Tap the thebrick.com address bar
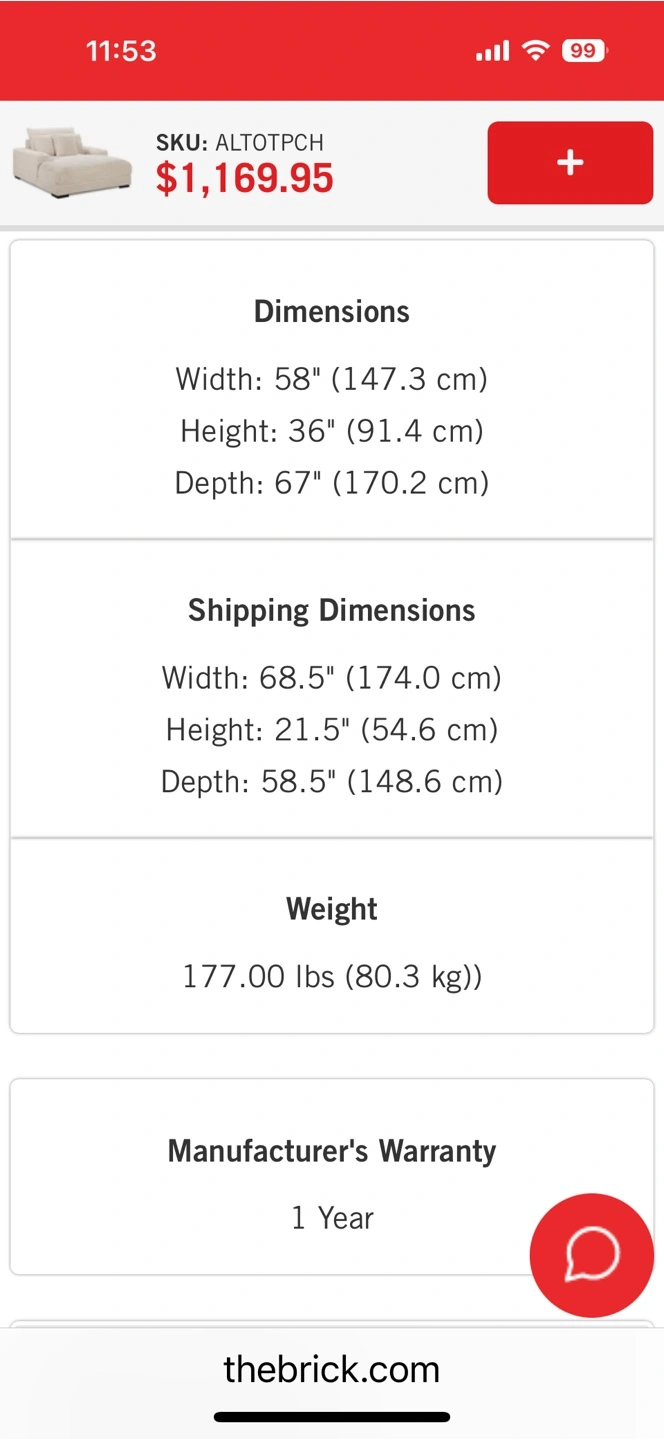664x1440 pixels. click(332, 1369)
